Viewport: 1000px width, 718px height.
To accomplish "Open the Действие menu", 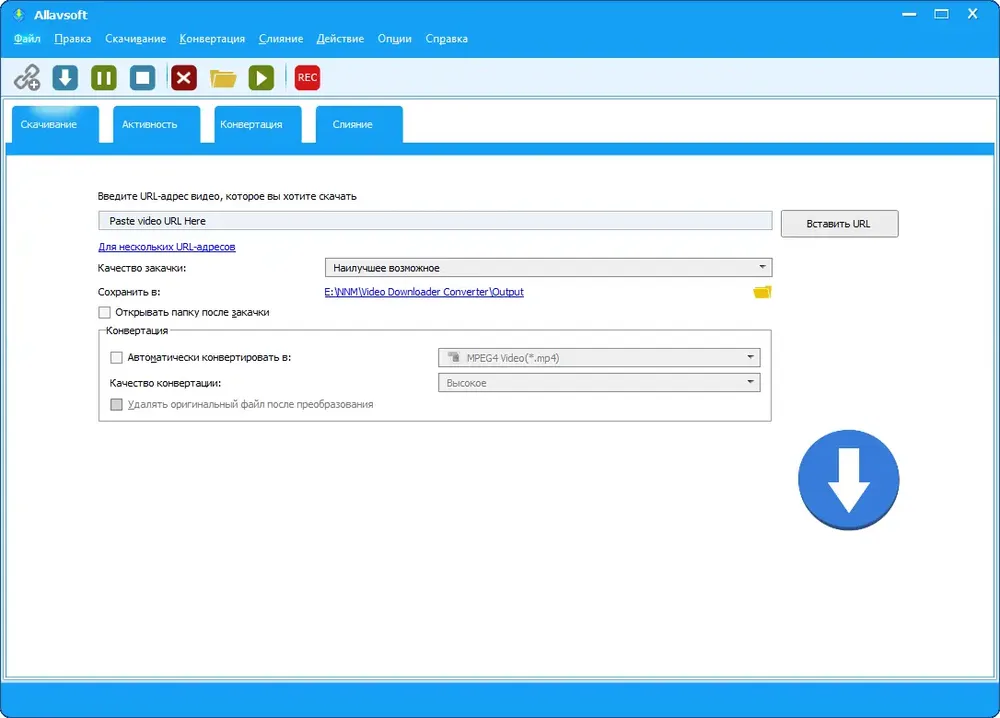I will click(x=340, y=39).
